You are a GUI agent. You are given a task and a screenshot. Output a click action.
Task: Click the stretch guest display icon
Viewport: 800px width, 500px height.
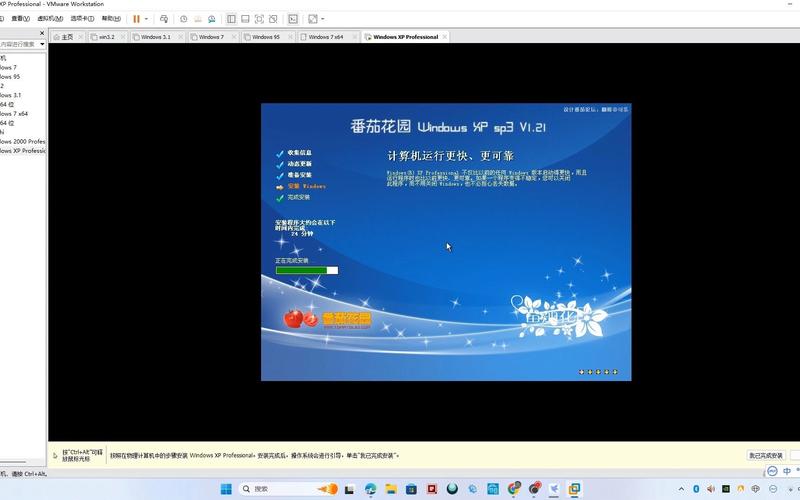[x=313, y=19]
